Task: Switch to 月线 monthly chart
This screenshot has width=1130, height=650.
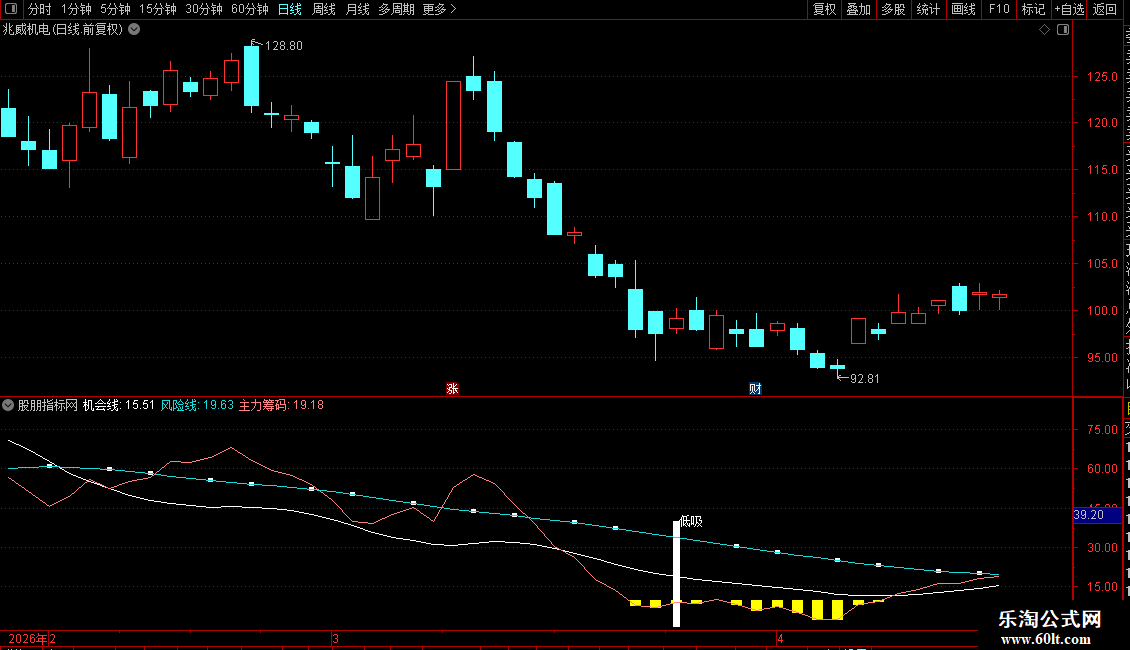Action: tap(357, 9)
